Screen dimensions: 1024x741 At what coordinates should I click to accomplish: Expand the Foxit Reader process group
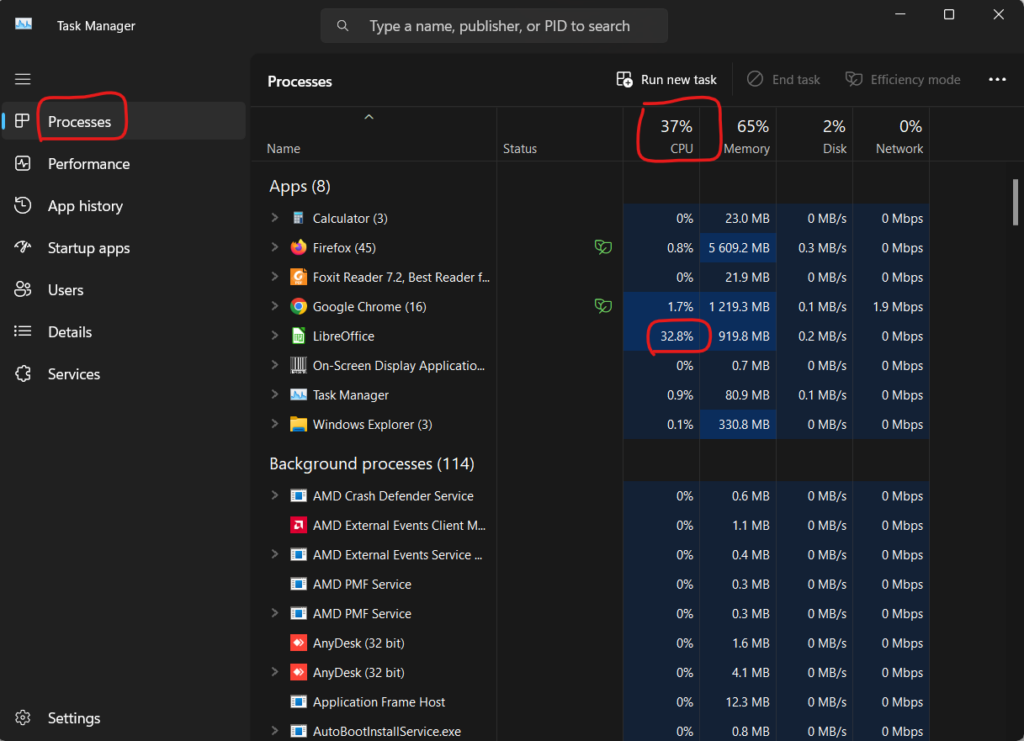pos(275,276)
